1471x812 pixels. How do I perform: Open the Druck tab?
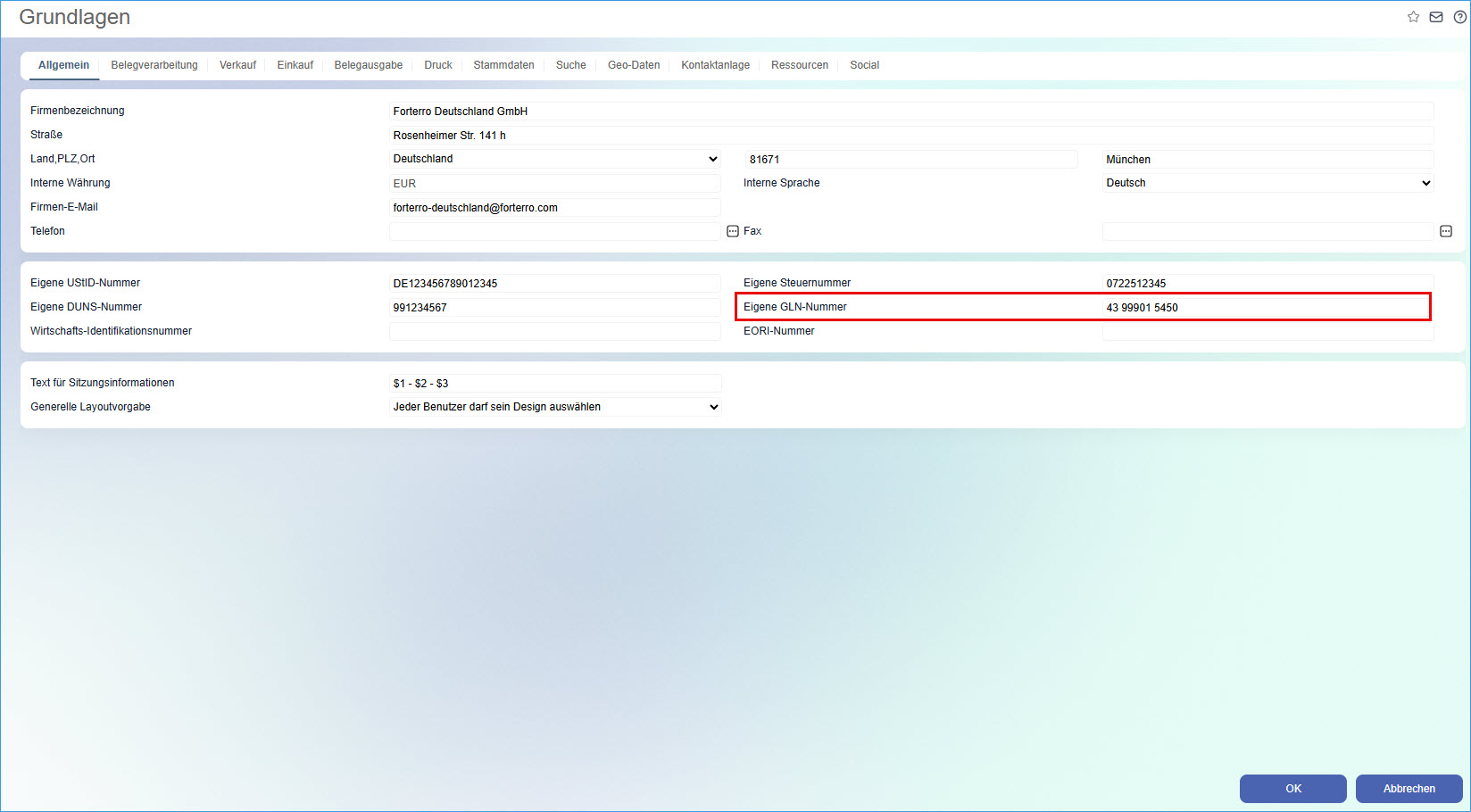[438, 65]
